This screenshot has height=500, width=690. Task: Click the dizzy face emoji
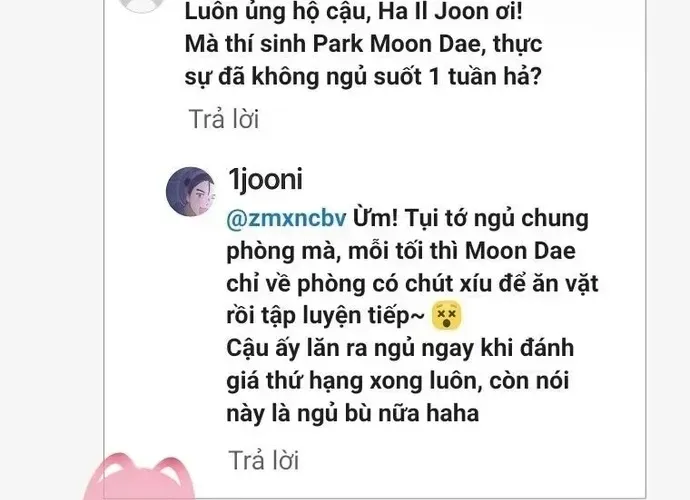(447, 316)
